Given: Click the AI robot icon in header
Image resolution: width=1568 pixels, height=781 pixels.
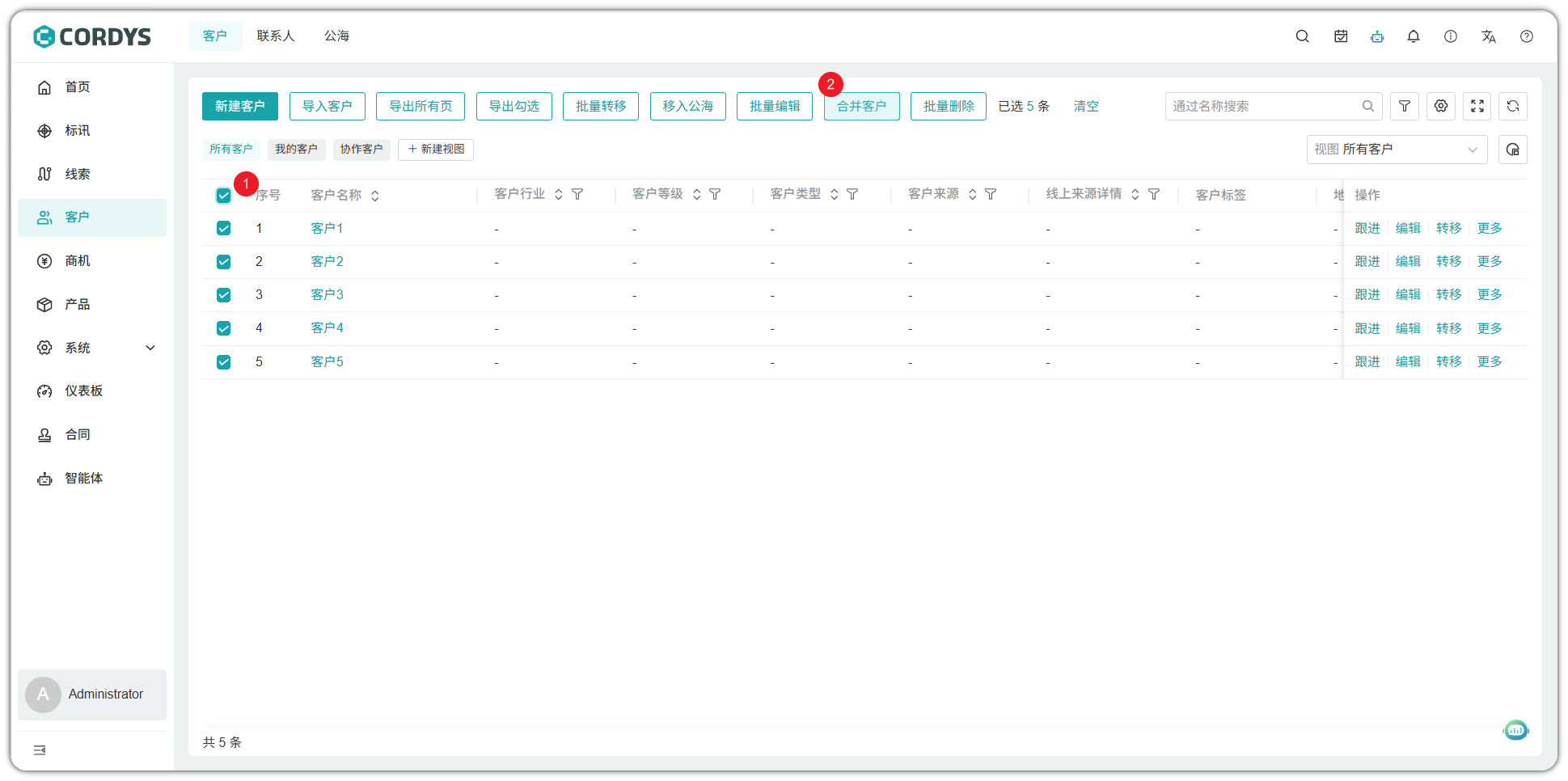Looking at the screenshot, I should click(x=1377, y=36).
